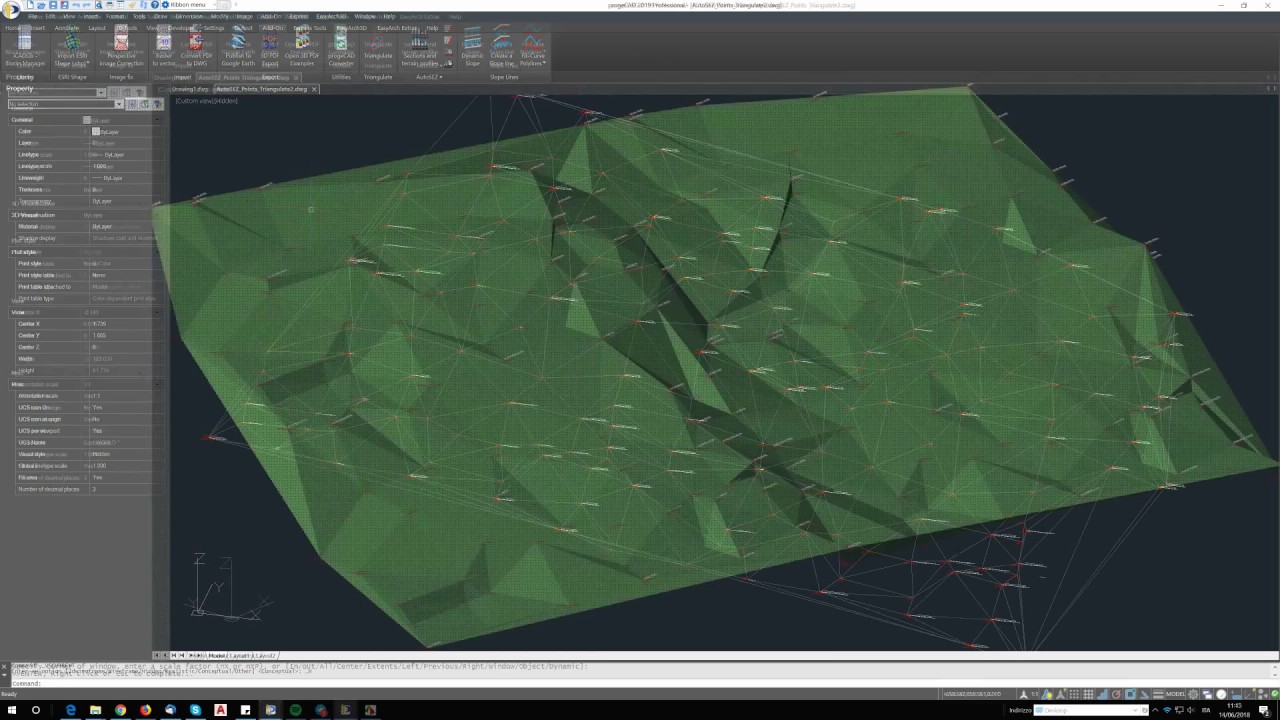
Task: Click the Import ESRI Shape icon
Action: pos(72,50)
